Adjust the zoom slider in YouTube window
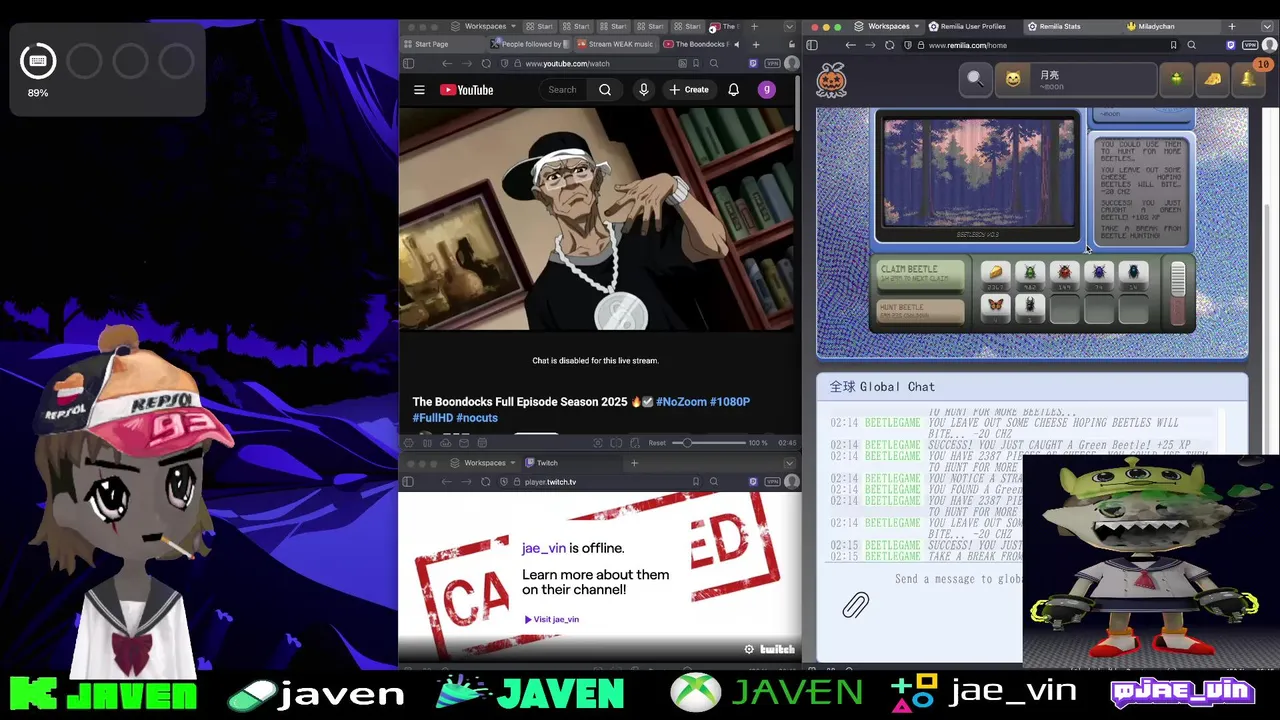 coord(710,443)
